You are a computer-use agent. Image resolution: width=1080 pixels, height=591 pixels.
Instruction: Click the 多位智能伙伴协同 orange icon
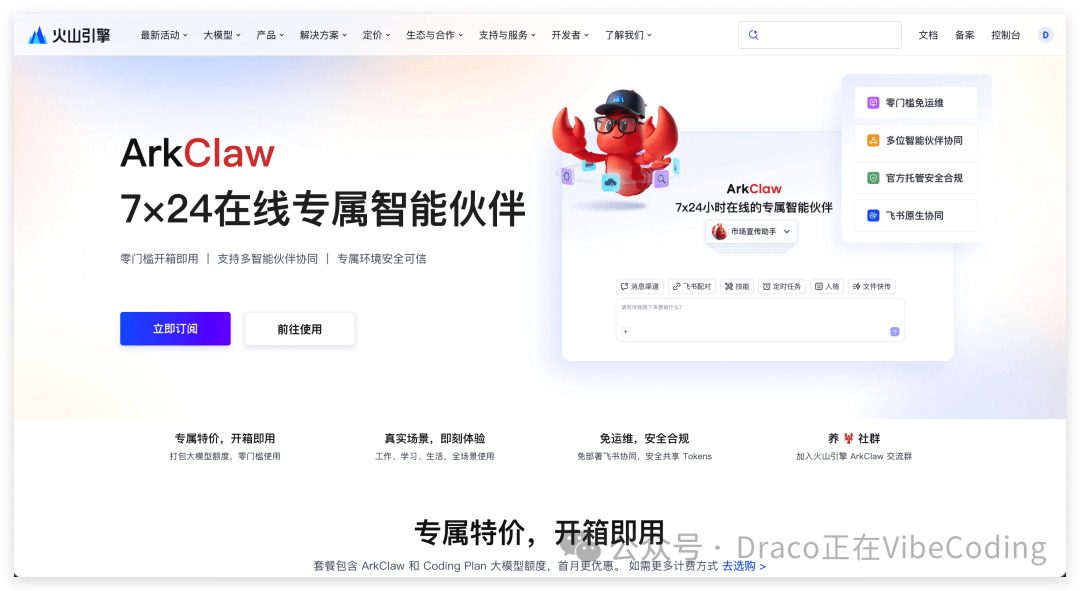[x=871, y=140]
